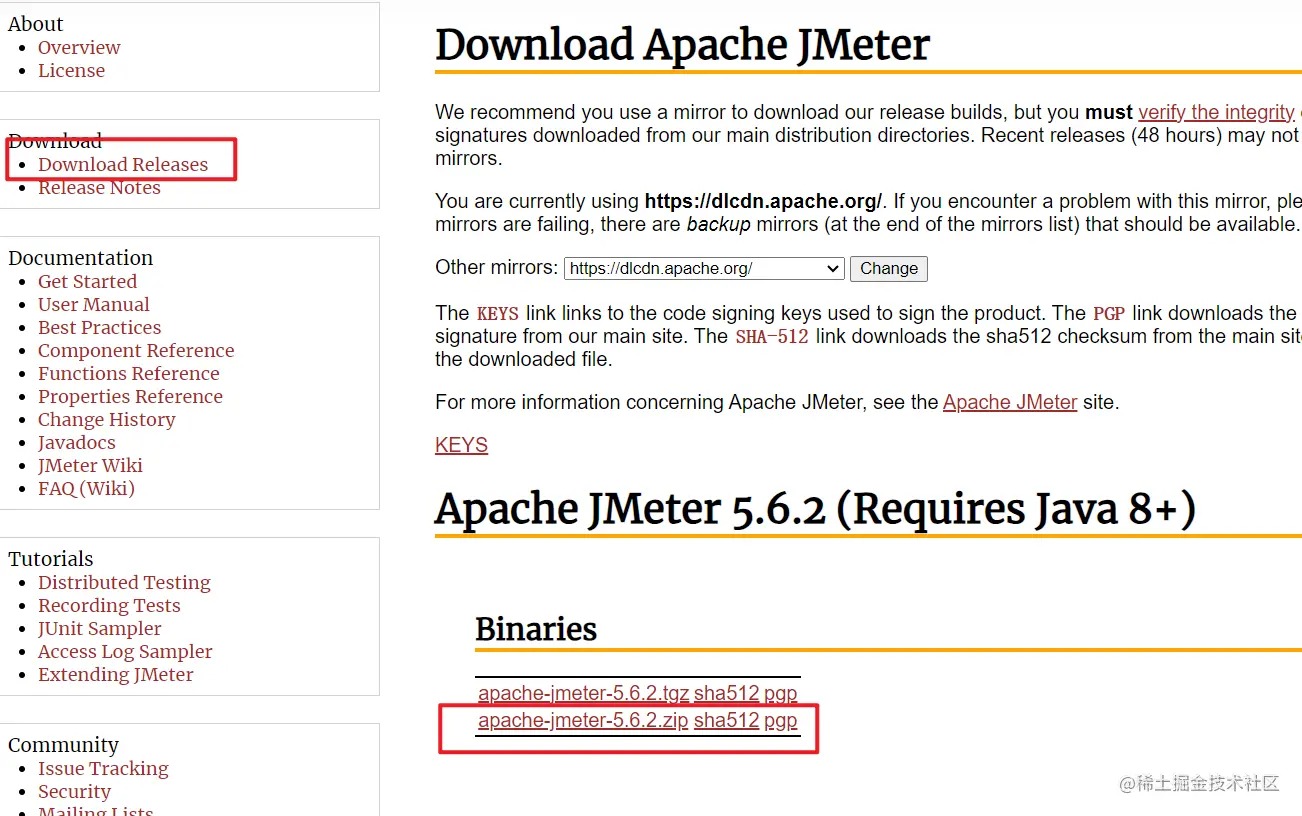Open Access Log Sampler tutorial
Viewport: 1302px width, 816px height.
[x=125, y=652]
